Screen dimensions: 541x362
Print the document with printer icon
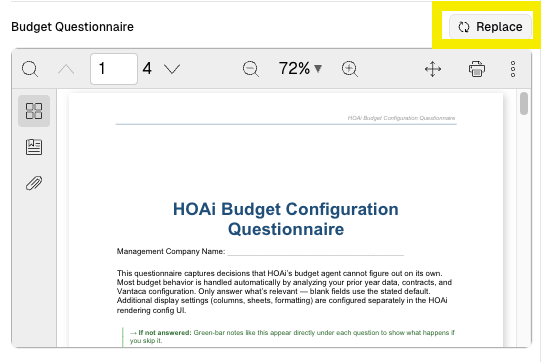(x=477, y=69)
